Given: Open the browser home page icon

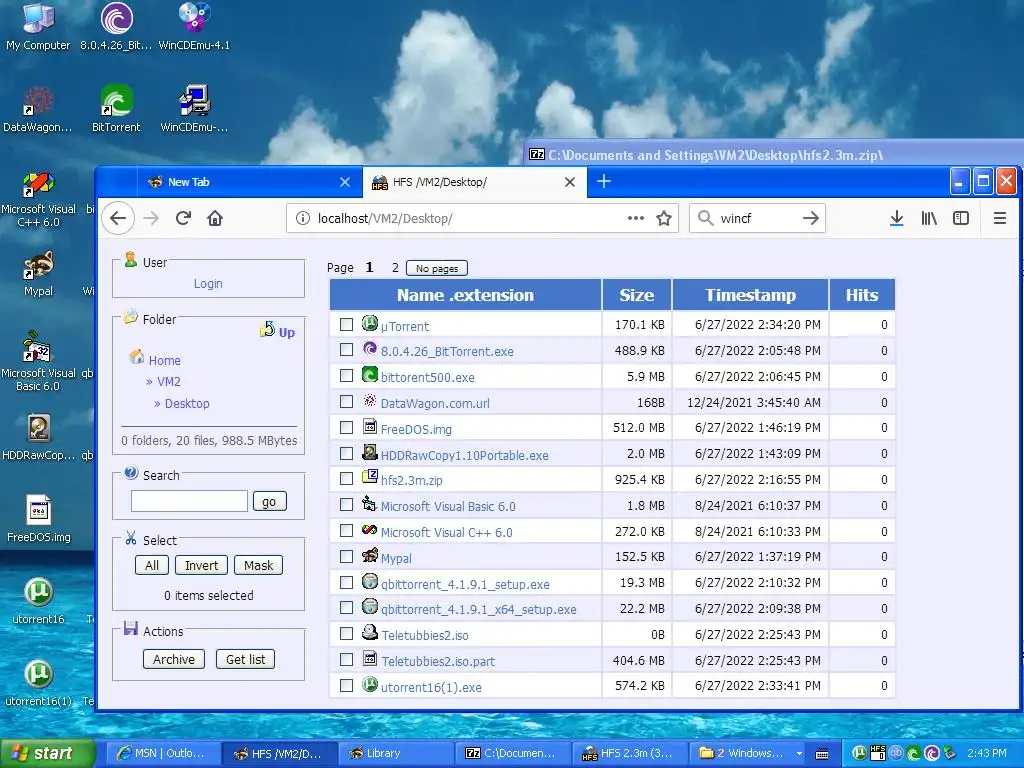Looking at the screenshot, I should 215,218.
